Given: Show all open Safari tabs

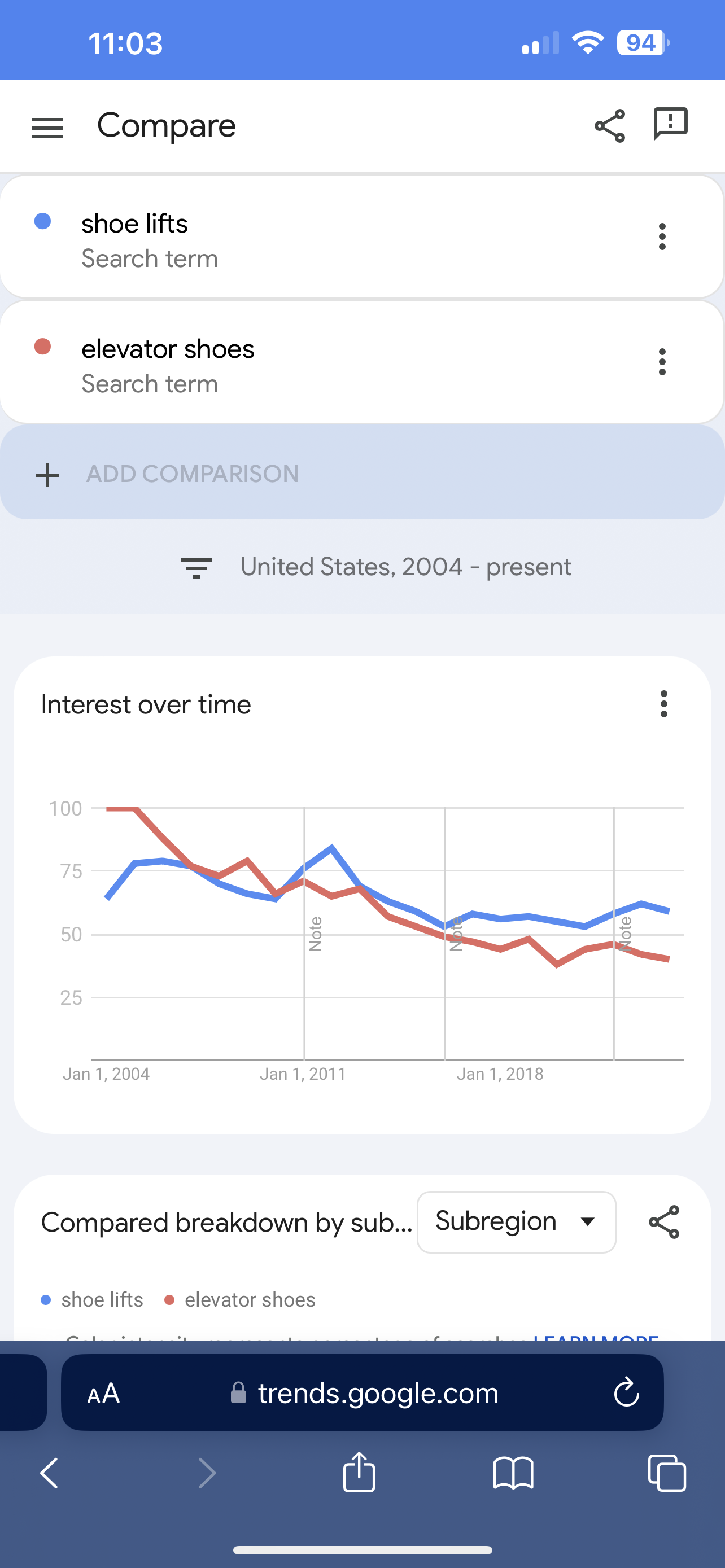Looking at the screenshot, I should pyautogui.click(x=667, y=1474).
